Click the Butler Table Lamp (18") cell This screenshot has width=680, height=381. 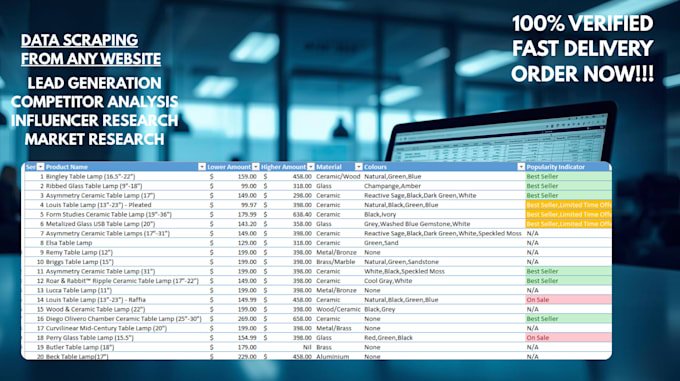[x=125, y=347]
